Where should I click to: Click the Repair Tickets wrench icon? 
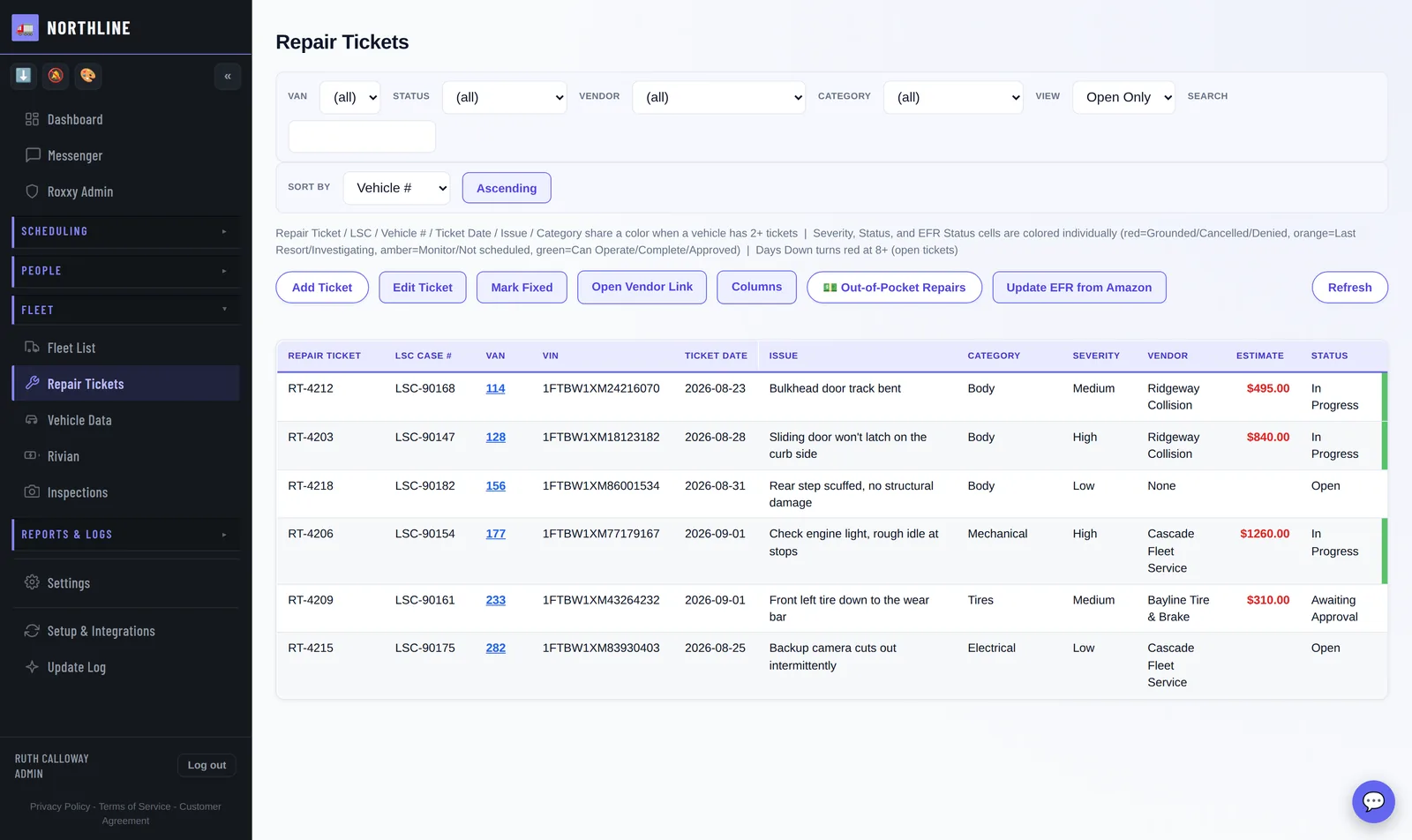coord(32,384)
